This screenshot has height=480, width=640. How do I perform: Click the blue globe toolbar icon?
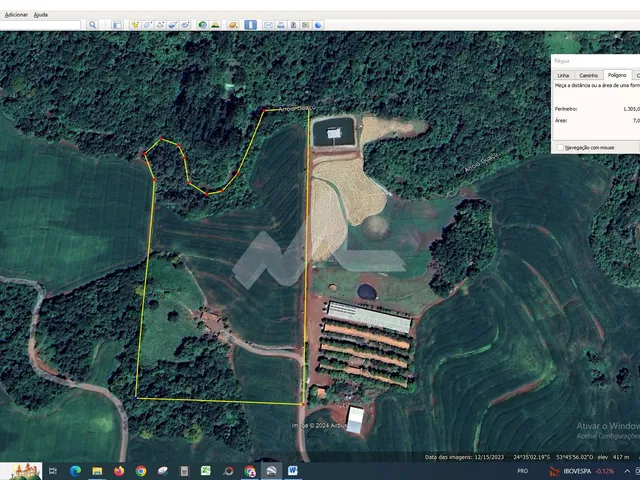318,25
